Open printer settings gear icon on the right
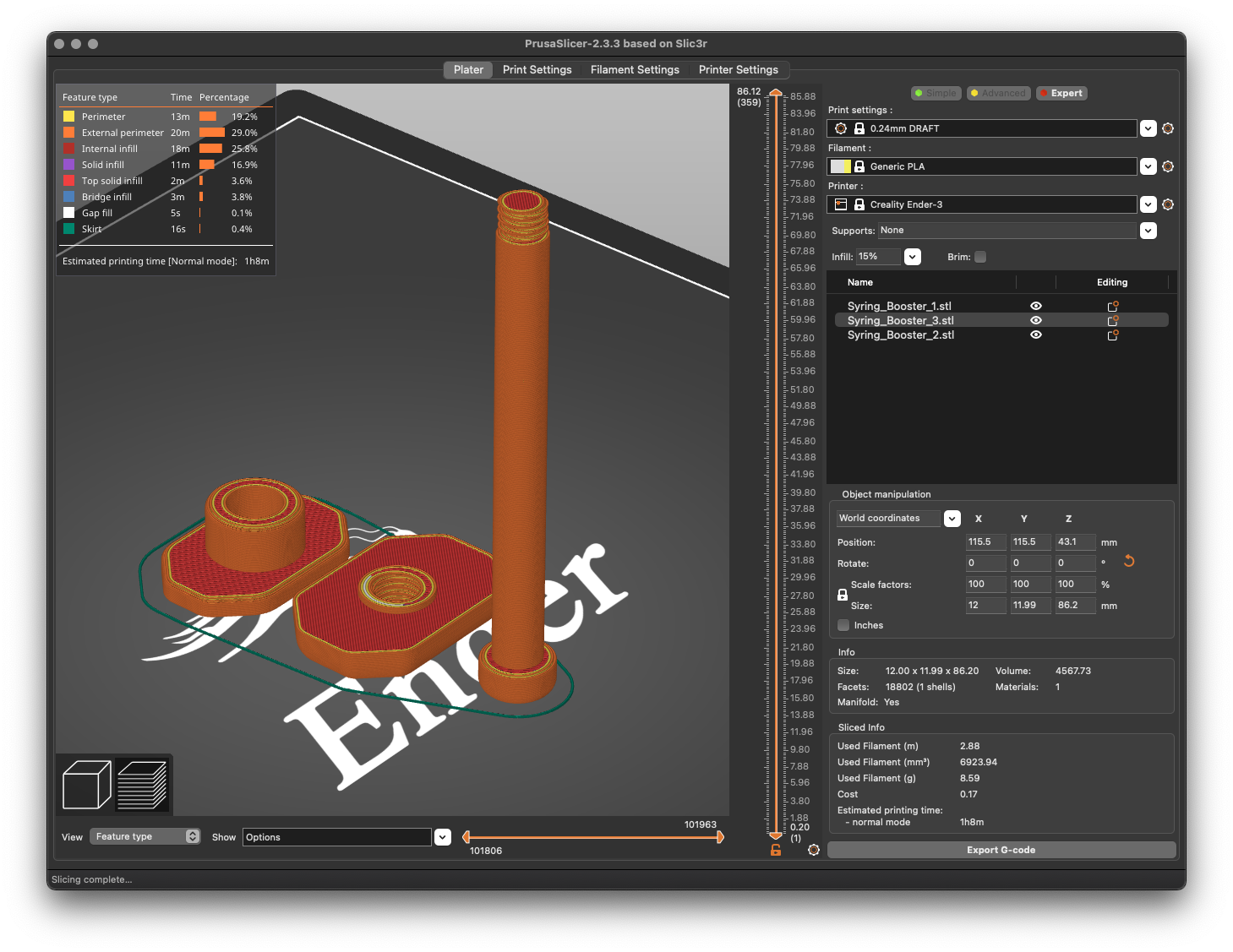 [1168, 204]
